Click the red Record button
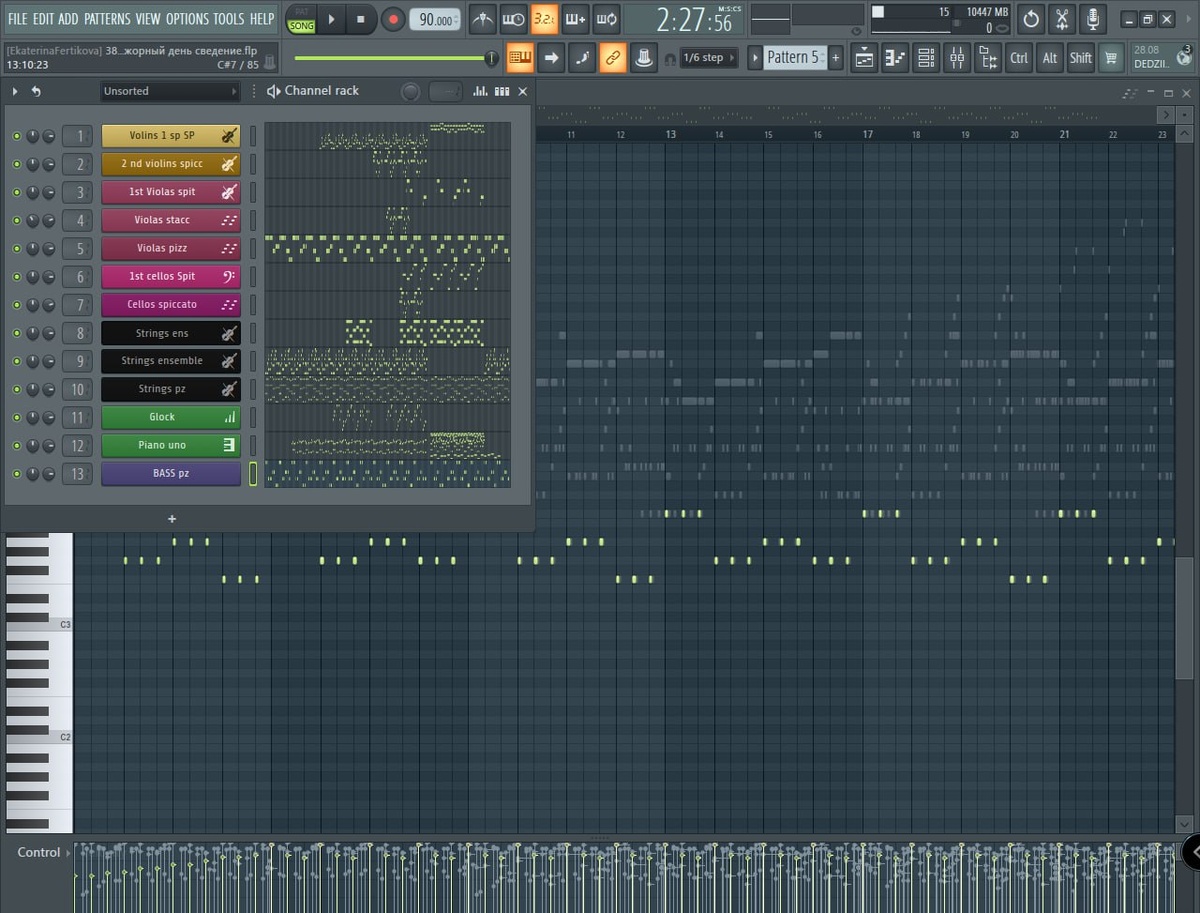 point(393,19)
